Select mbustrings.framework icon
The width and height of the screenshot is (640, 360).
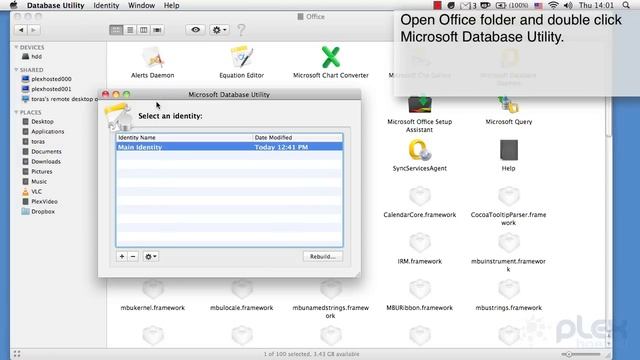tap(509, 289)
